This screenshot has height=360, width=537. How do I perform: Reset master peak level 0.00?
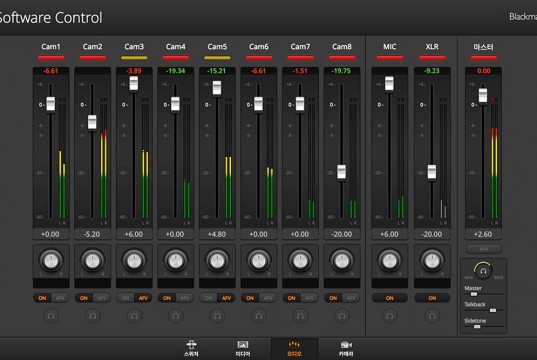[483, 71]
